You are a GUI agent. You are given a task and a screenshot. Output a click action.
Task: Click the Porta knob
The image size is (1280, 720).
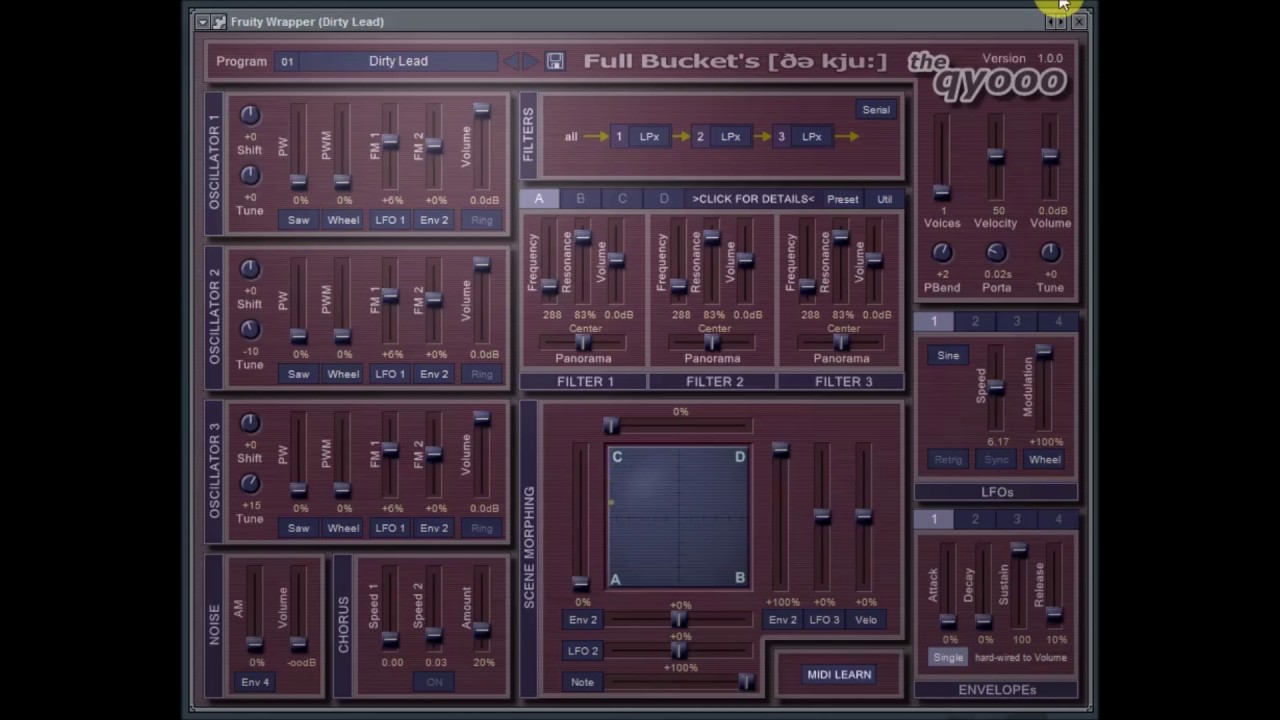995,253
